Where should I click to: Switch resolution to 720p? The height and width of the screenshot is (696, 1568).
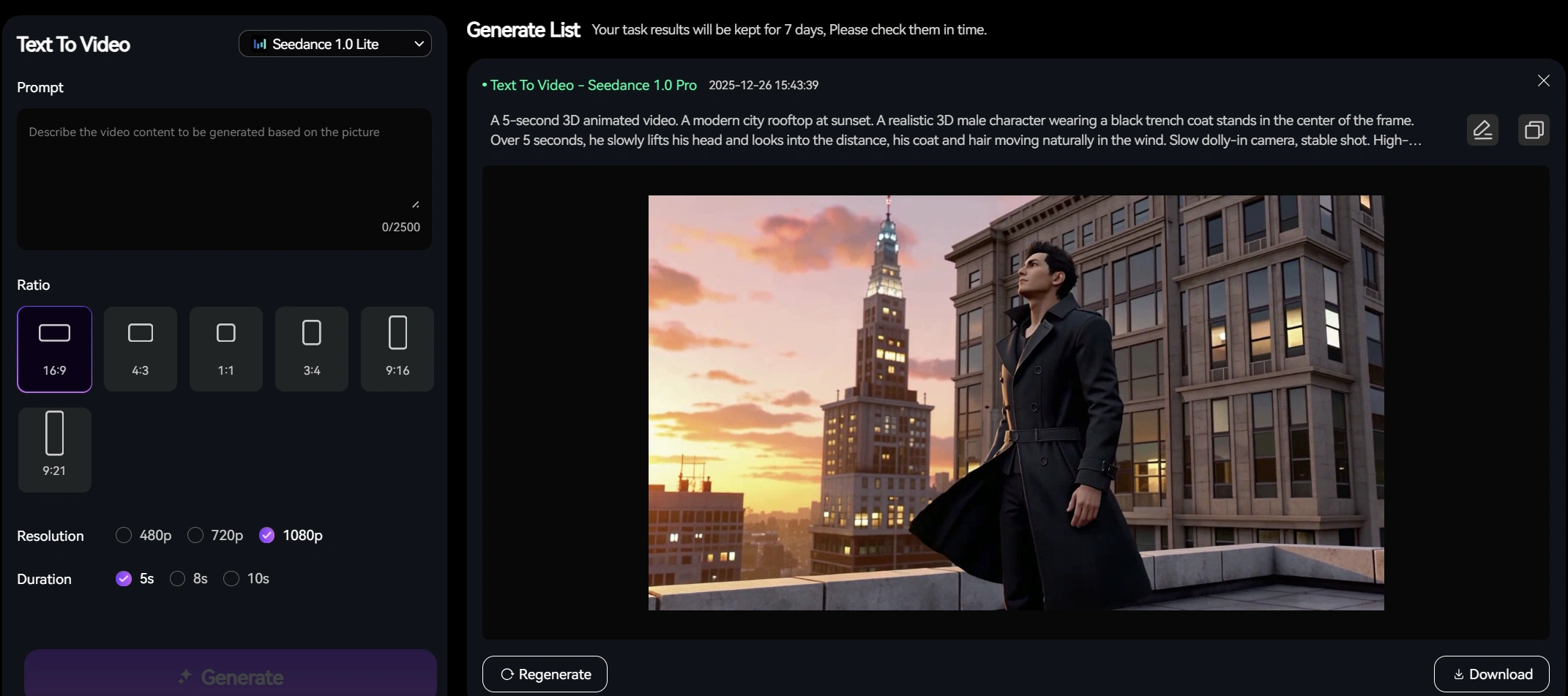coord(195,535)
